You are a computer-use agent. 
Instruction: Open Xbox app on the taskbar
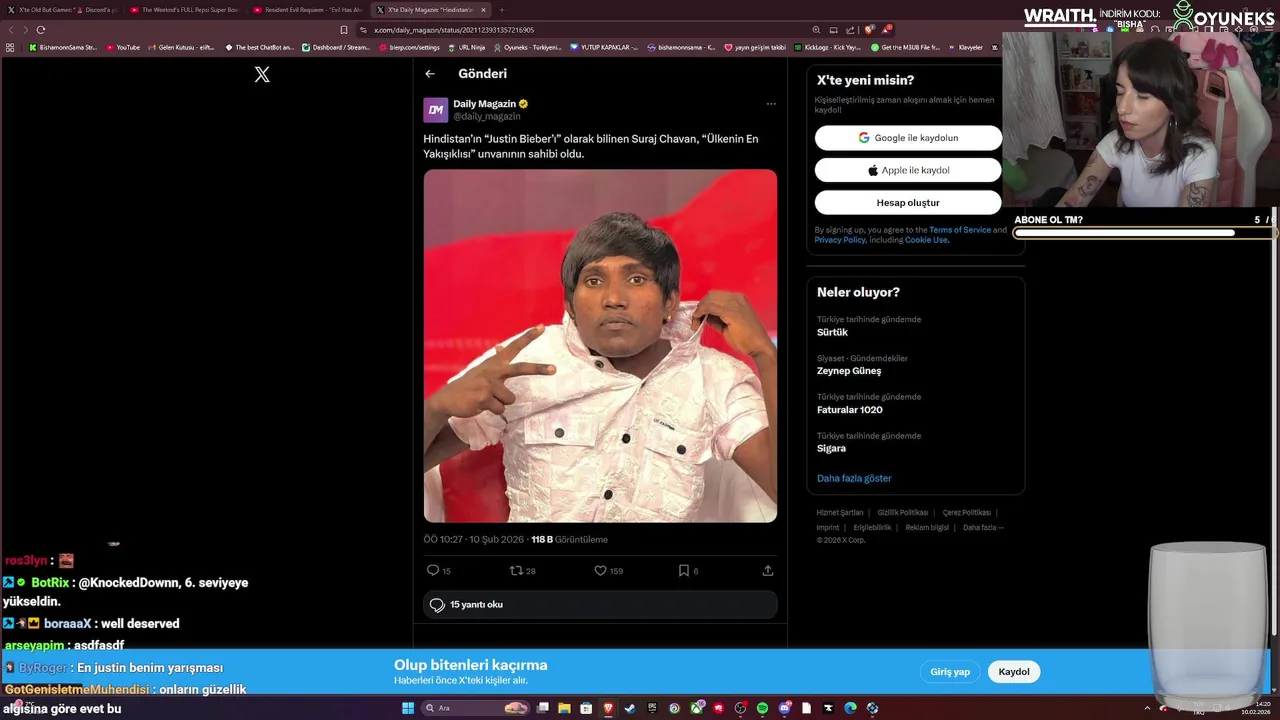[697, 708]
